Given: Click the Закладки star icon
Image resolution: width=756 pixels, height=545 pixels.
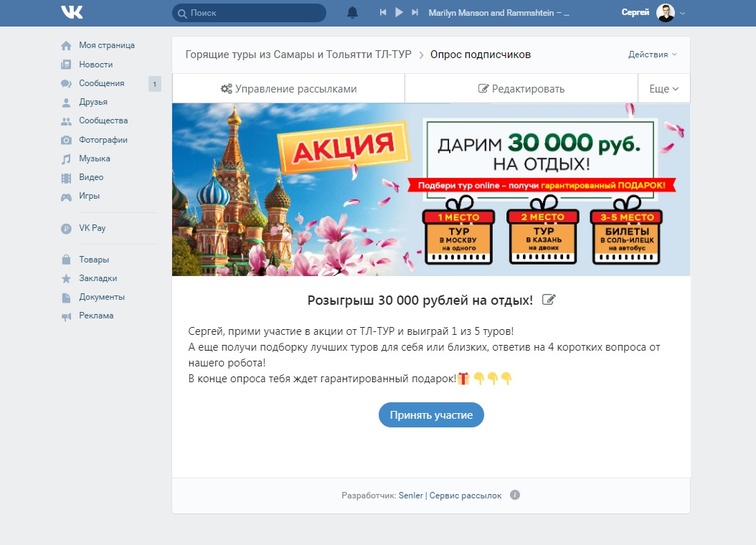Looking at the screenshot, I should pyautogui.click(x=66, y=279).
